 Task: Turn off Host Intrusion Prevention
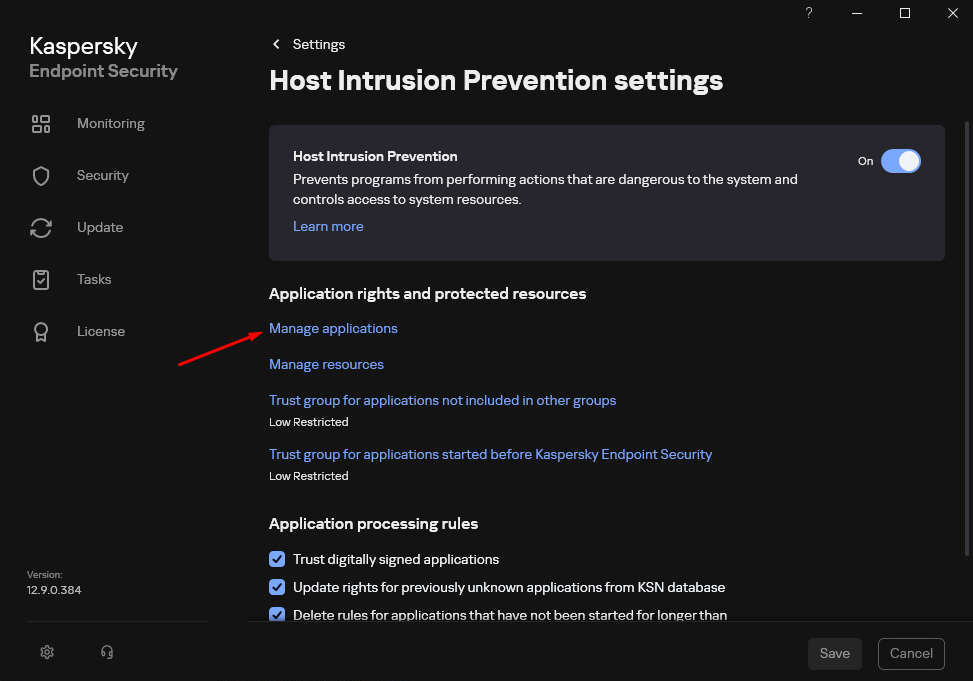pos(901,161)
